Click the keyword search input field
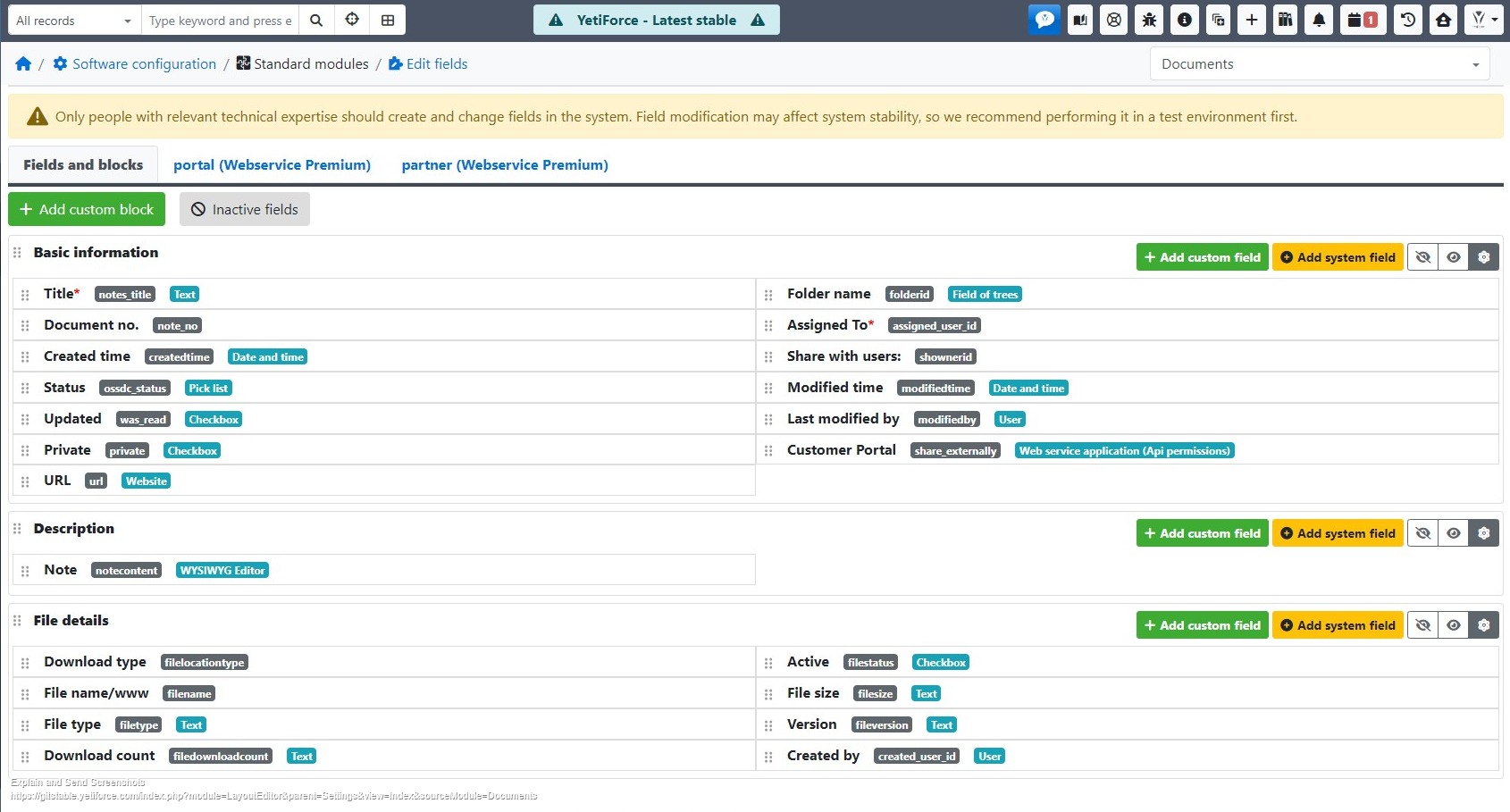This screenshot has height=812, width=1510. pos(220,19)
